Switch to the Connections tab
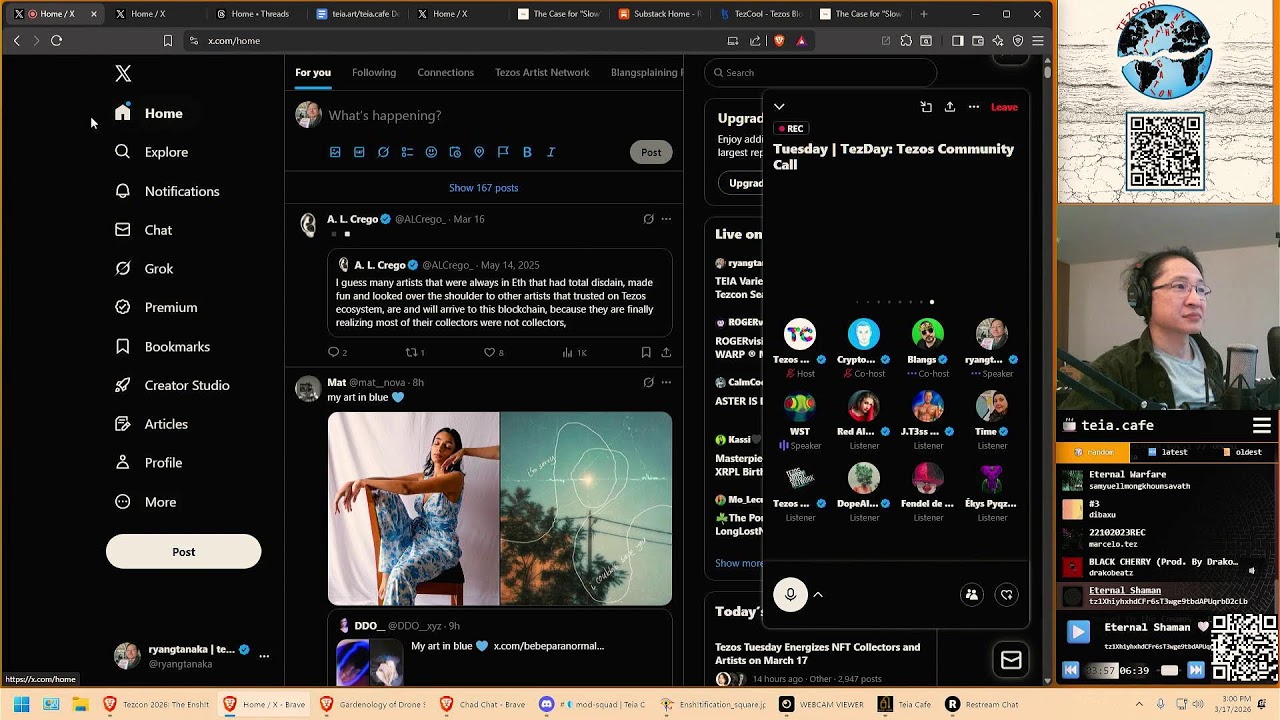Viewport: 1280px width, 720px height. tap(445, 72)
